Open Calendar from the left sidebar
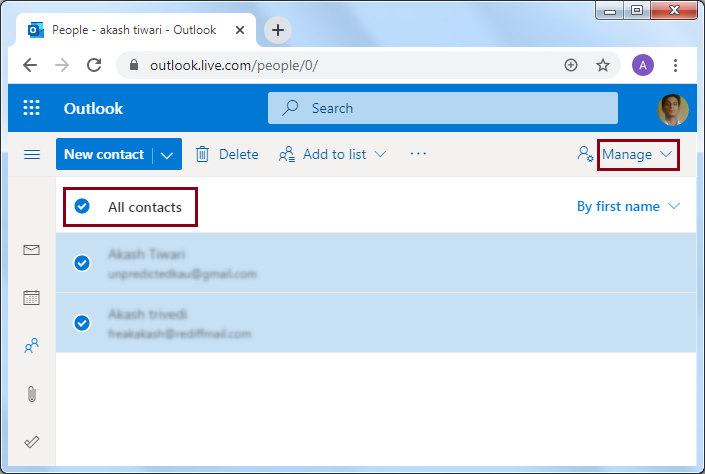Screen dimensions: 705x474 click(x=31, y=298)
